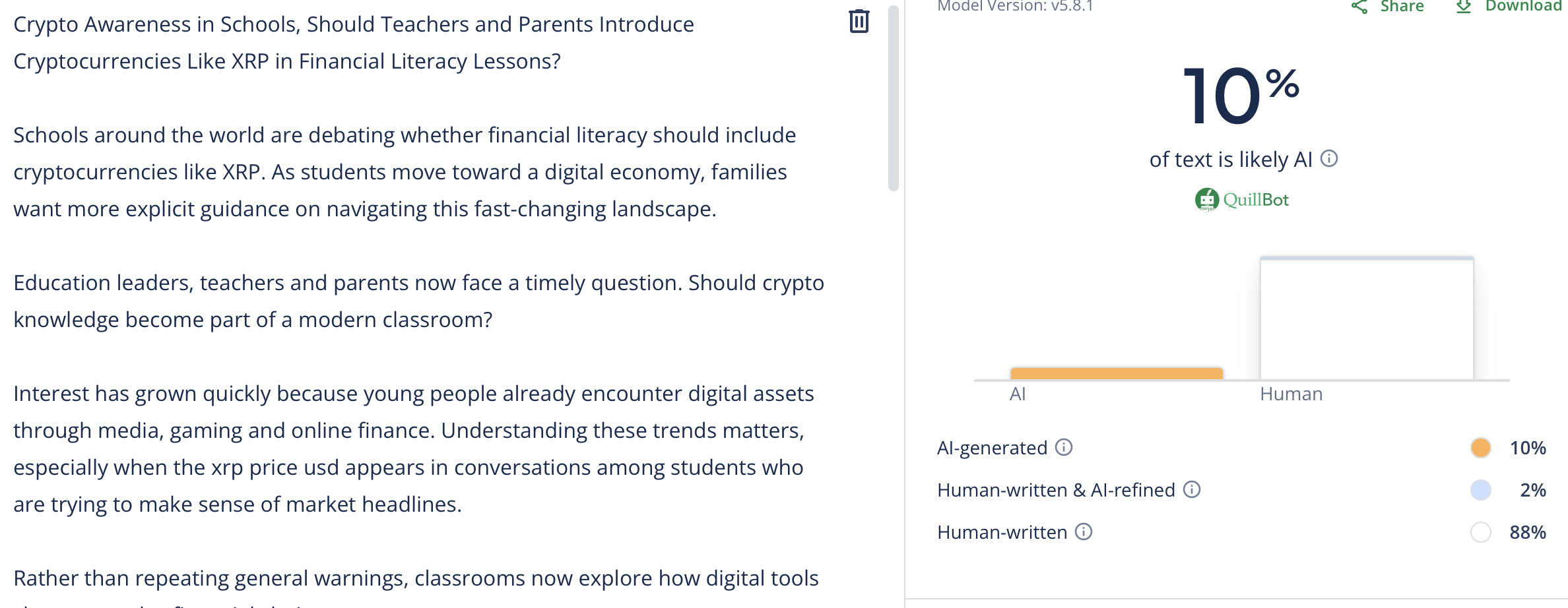Click the QuillBot robot logo icon
This screenshot has height=608, width=1568.
pos(1207,199)
